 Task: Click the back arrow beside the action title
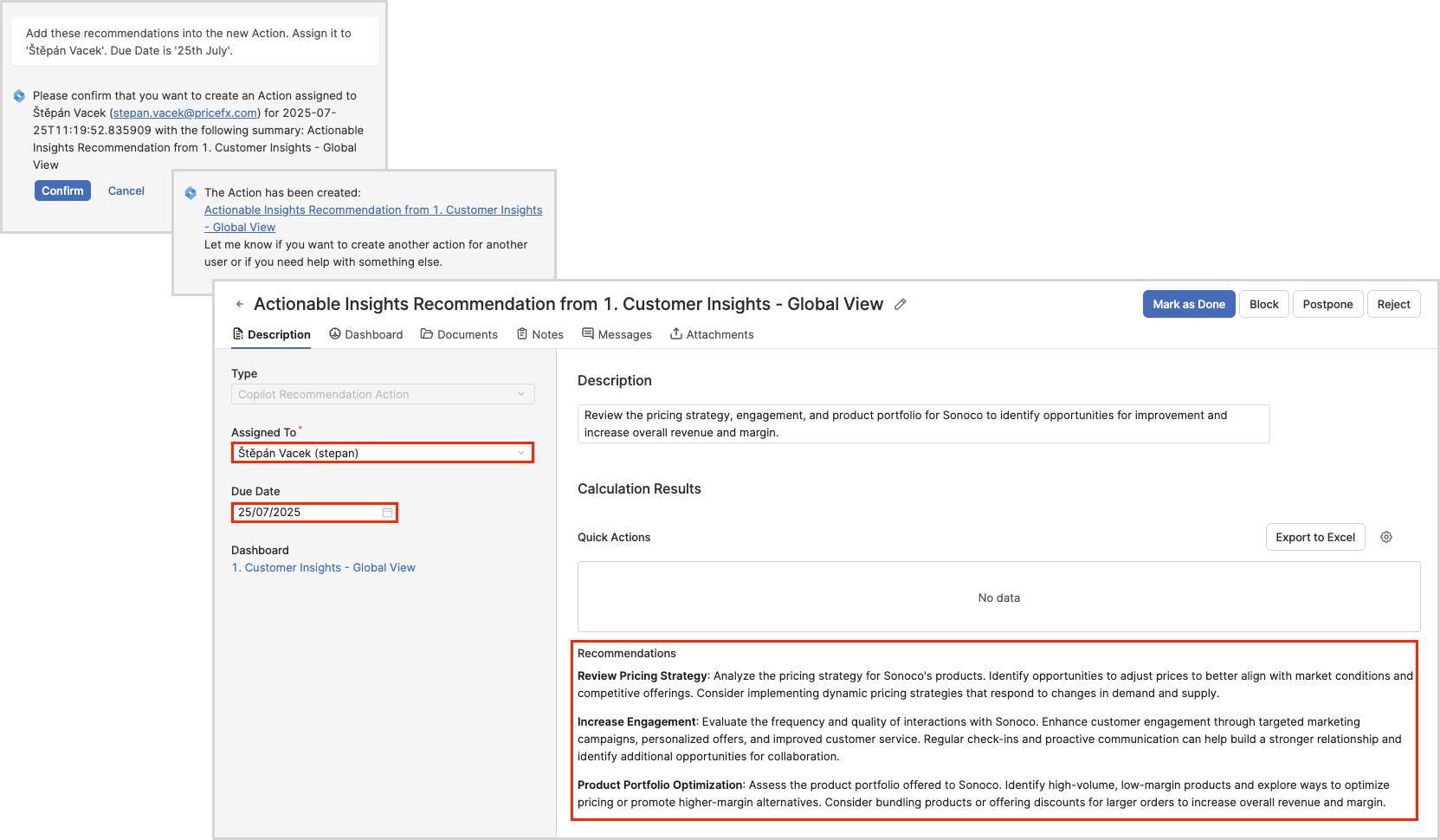click(x=240, y=305)
